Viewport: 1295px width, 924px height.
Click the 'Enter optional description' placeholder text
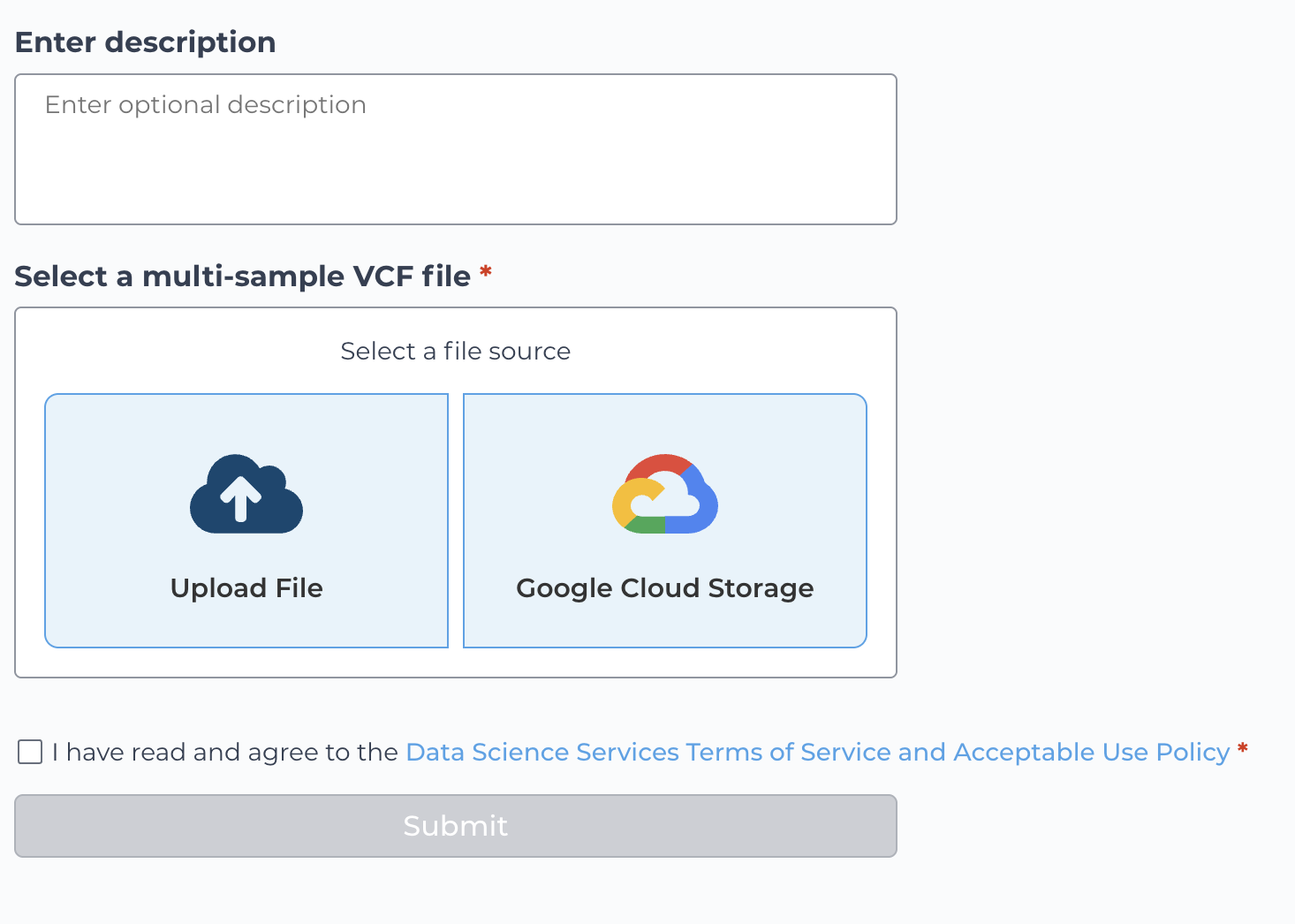pos(206,105)
